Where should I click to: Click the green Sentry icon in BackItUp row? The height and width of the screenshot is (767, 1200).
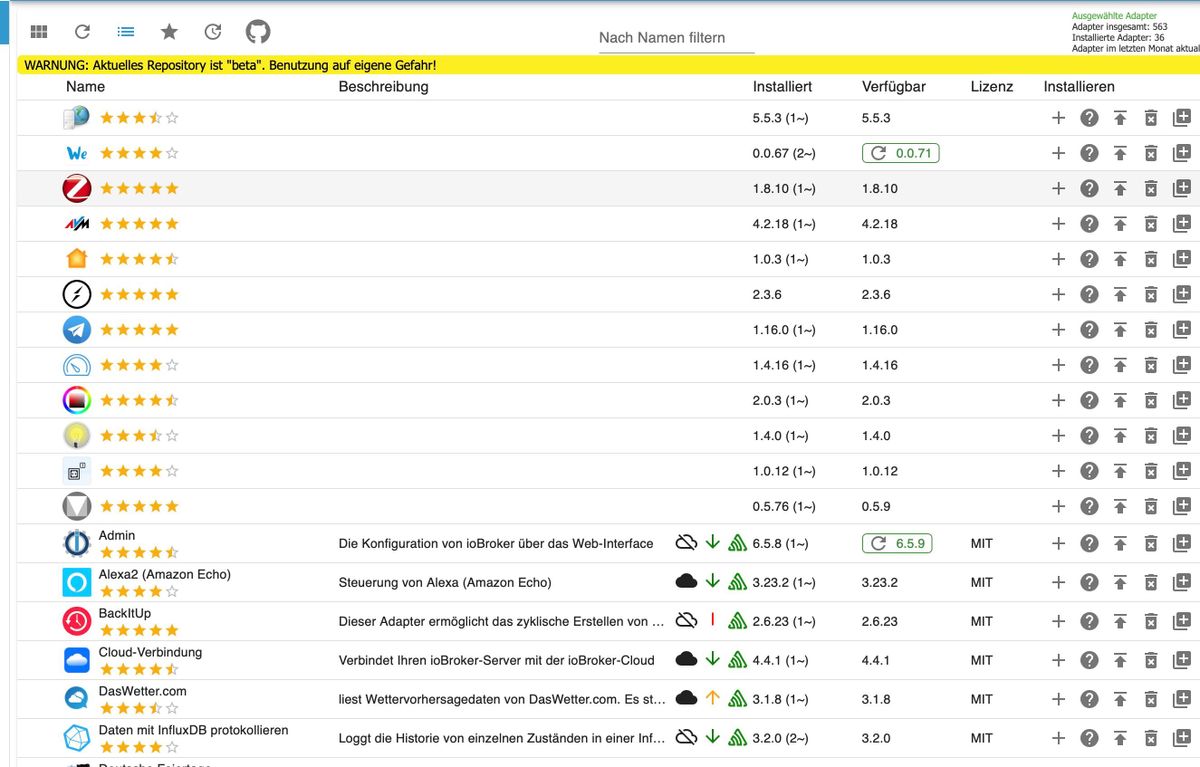pos(738,621)
